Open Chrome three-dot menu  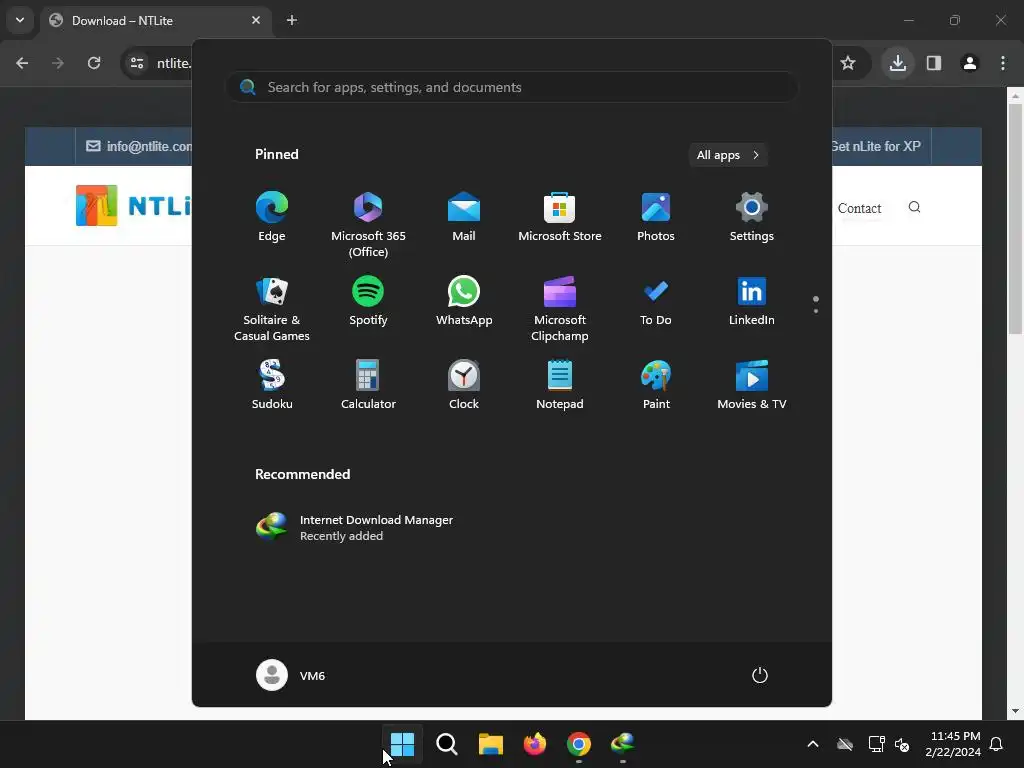click(x=1003, y=63)
